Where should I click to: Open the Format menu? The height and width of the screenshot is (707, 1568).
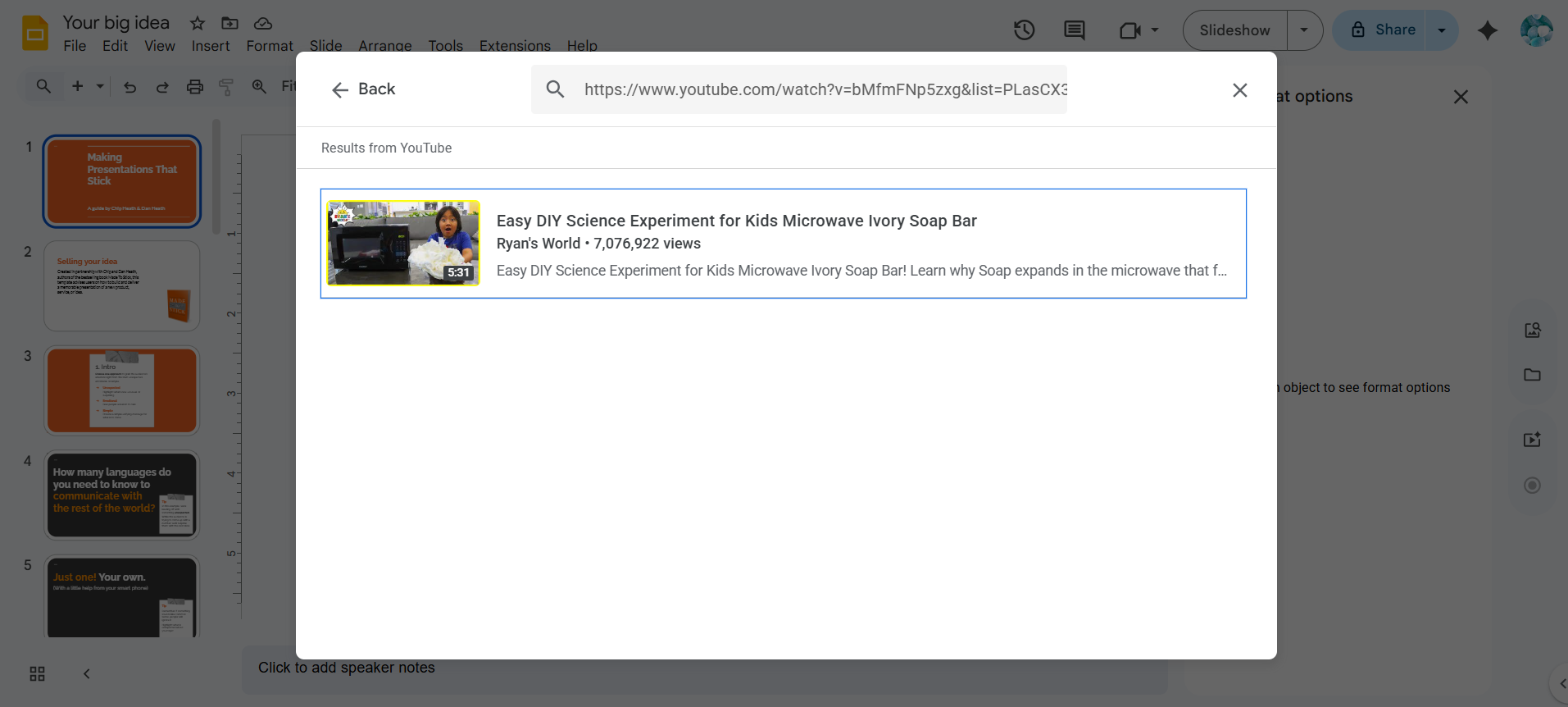coord(270,46)
